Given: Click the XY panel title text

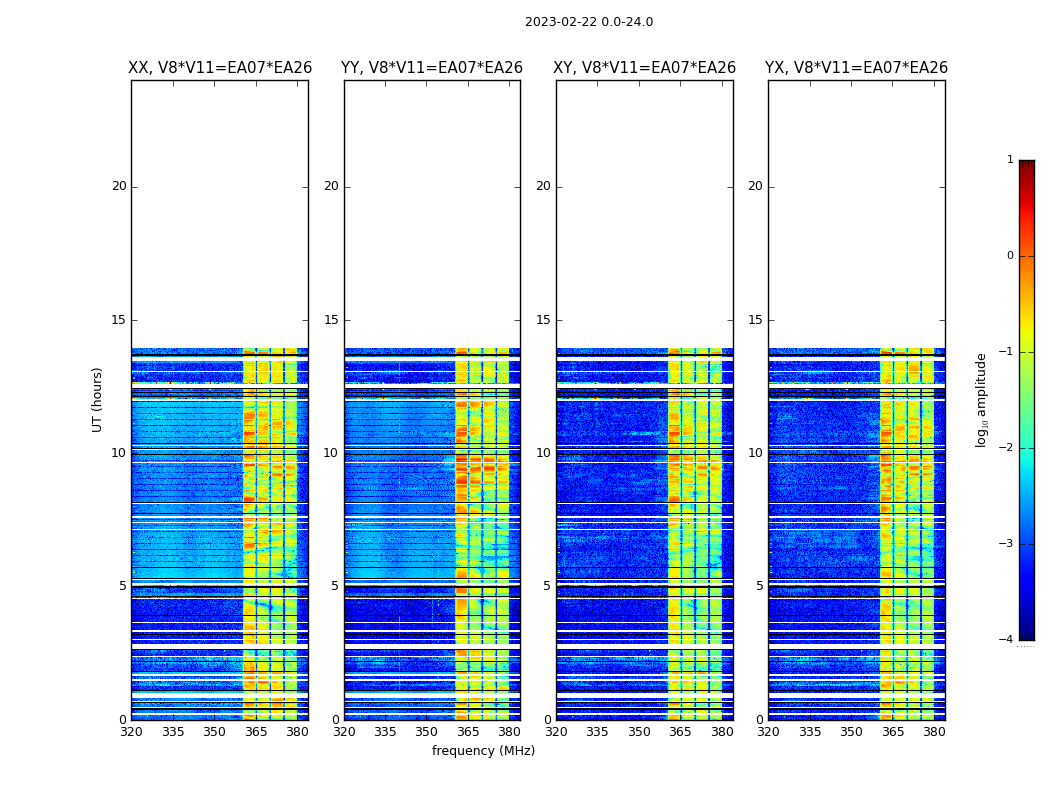Looking at the screenshot, I should click(x=644, y=68).
